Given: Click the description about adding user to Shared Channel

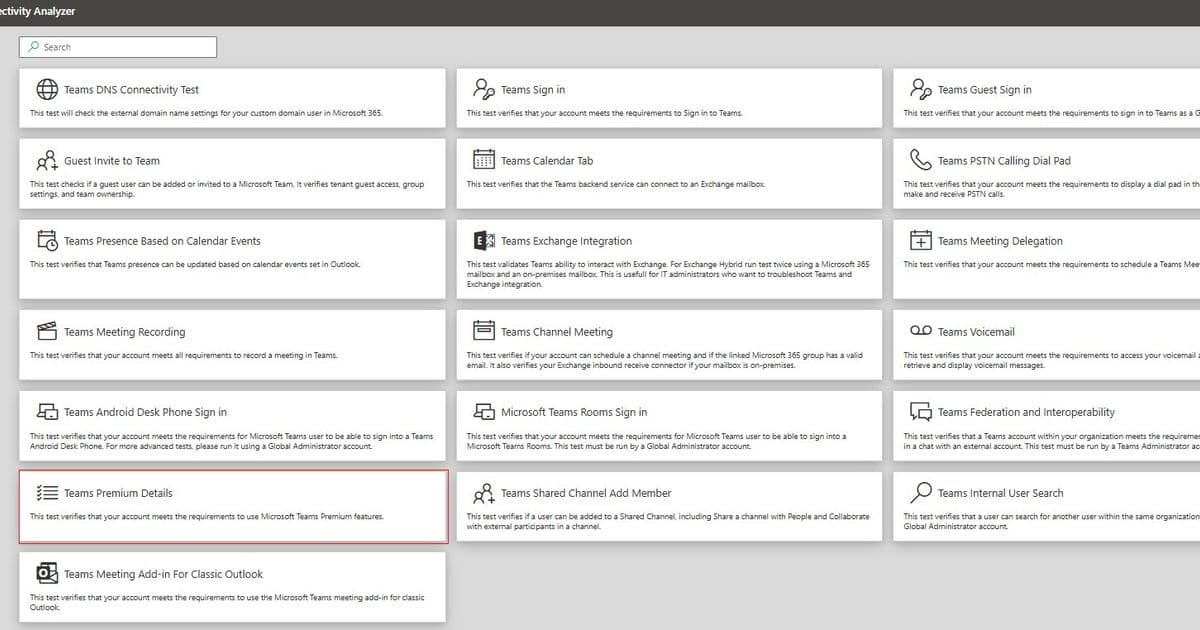Looking at the screenshot, I should 668,521.
